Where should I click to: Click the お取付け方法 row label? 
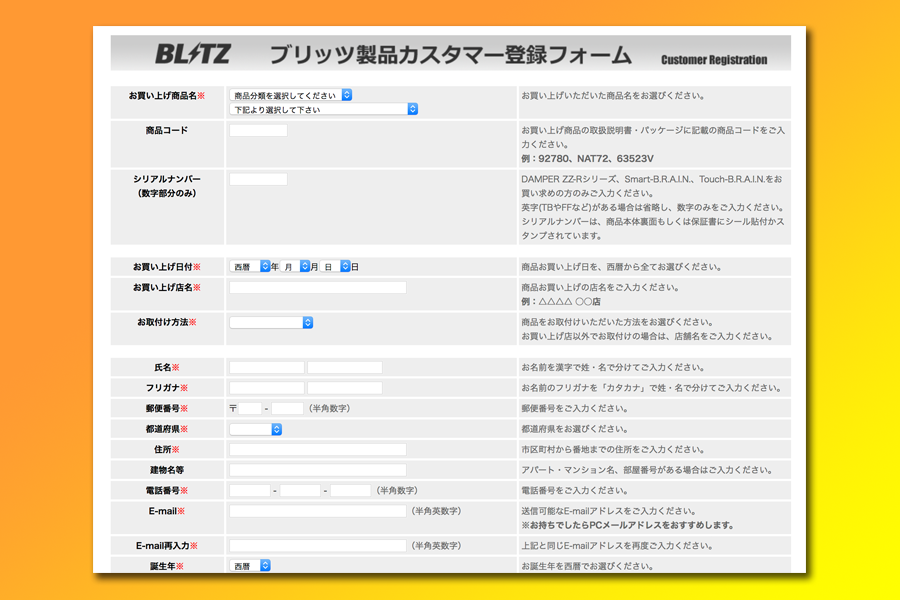[x=167, y=323]
